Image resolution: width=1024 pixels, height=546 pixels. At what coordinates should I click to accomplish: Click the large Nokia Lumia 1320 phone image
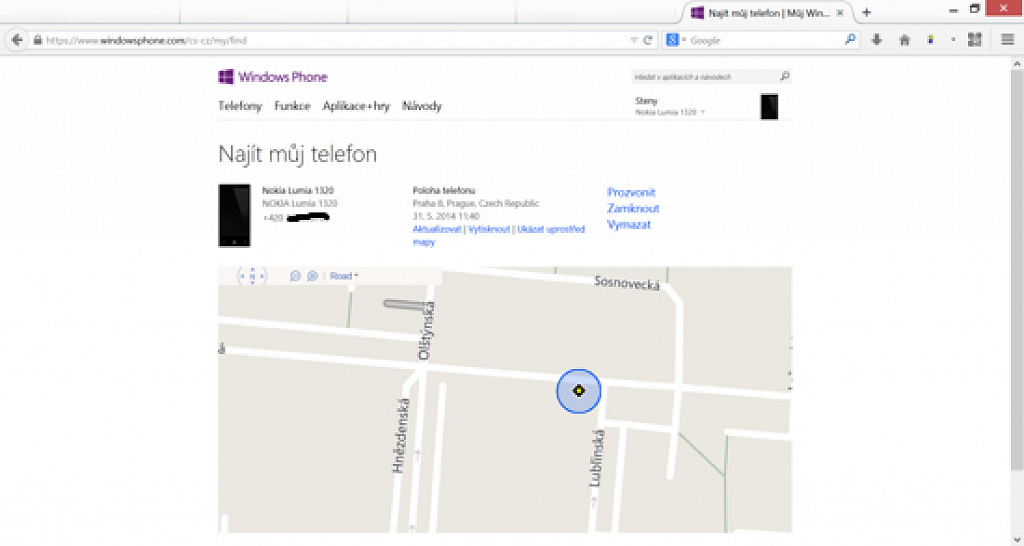234,216
